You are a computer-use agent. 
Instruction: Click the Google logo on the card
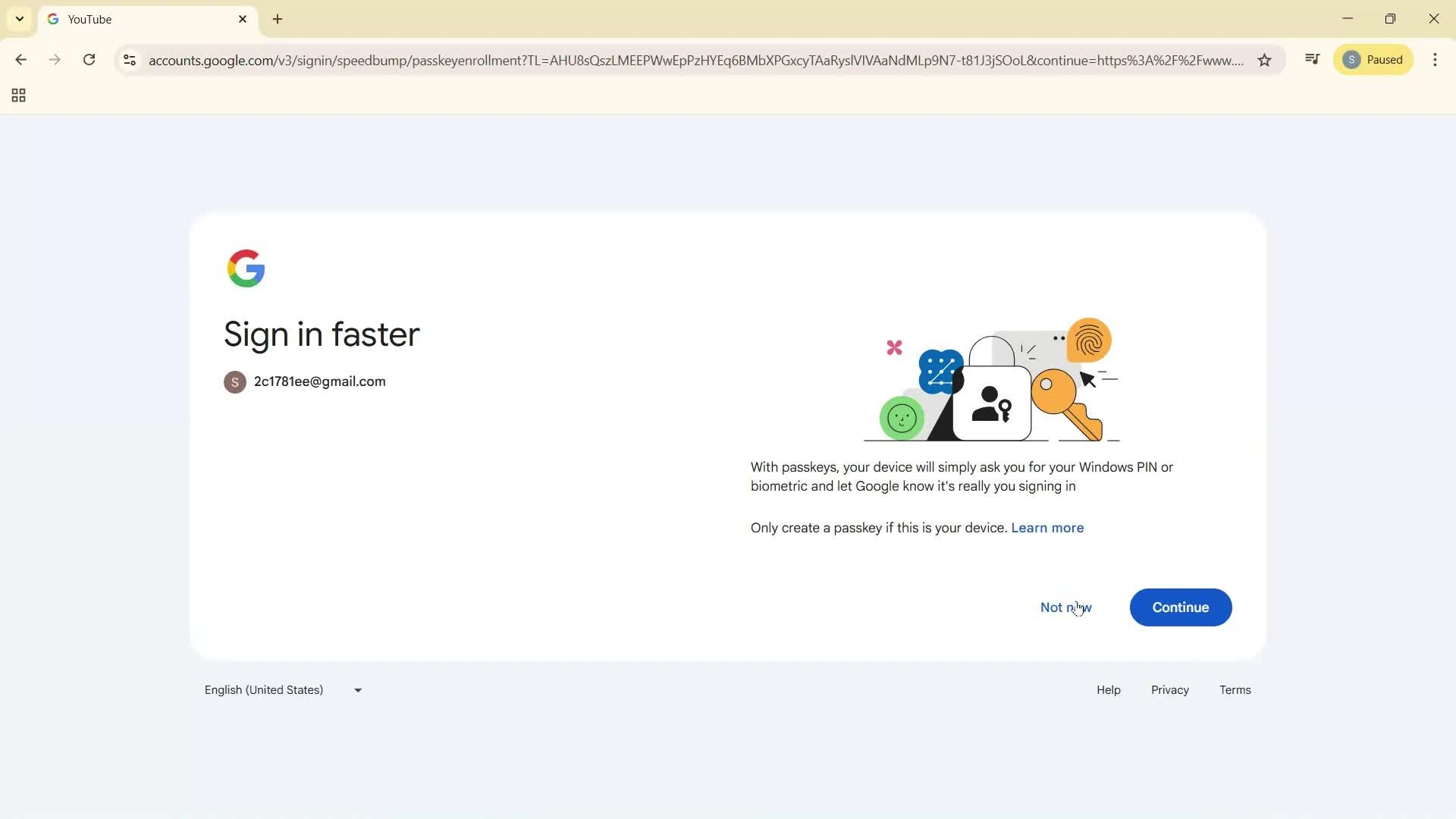pyautogui.click(x=246, y=268)
